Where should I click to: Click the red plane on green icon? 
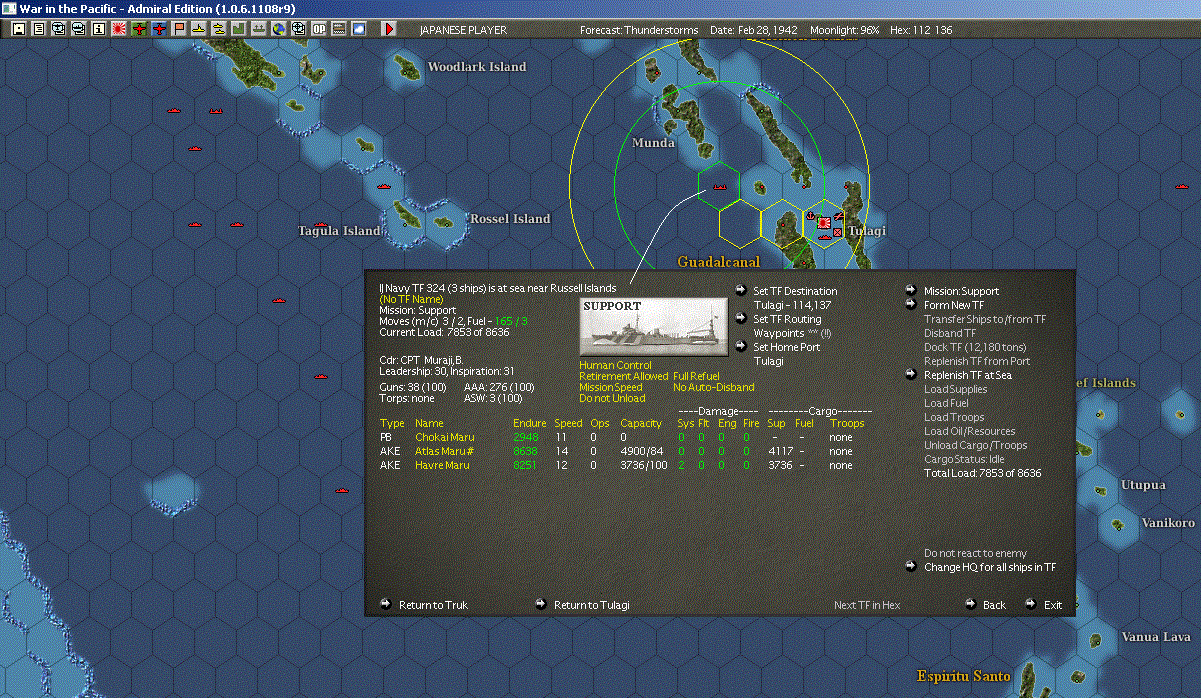pos(138,29)
